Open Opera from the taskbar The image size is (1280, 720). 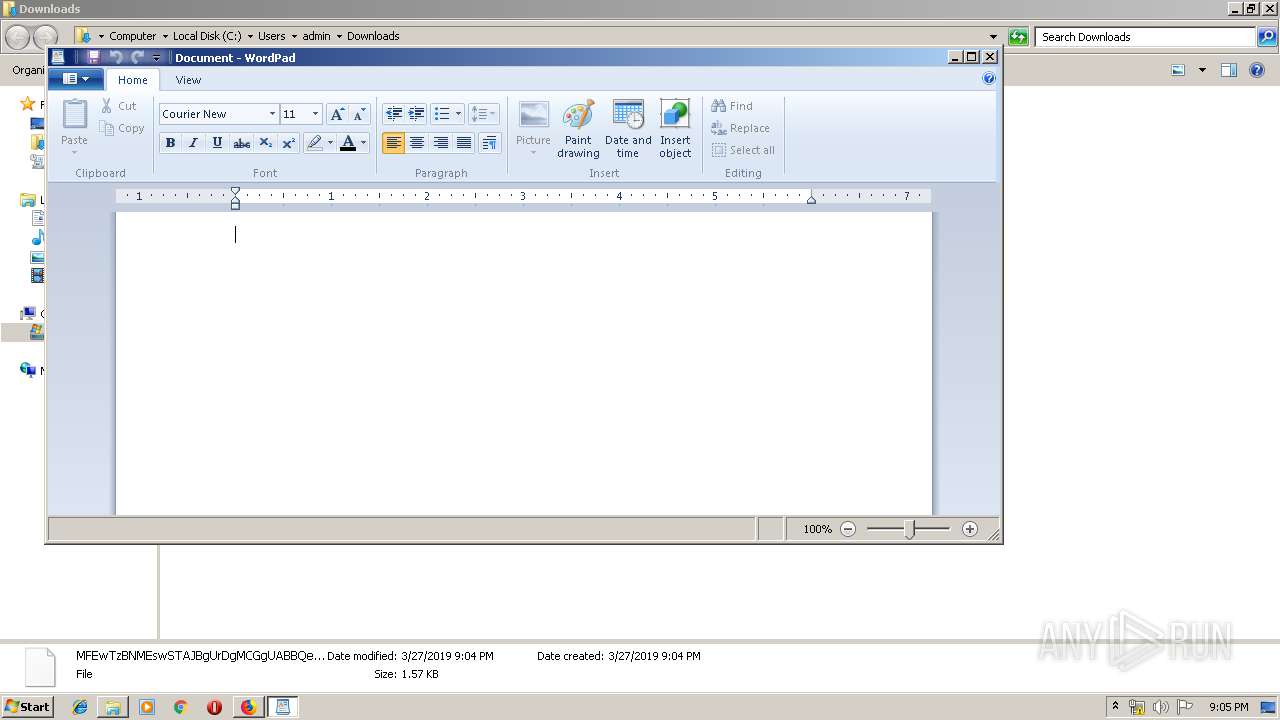[214, 707]
